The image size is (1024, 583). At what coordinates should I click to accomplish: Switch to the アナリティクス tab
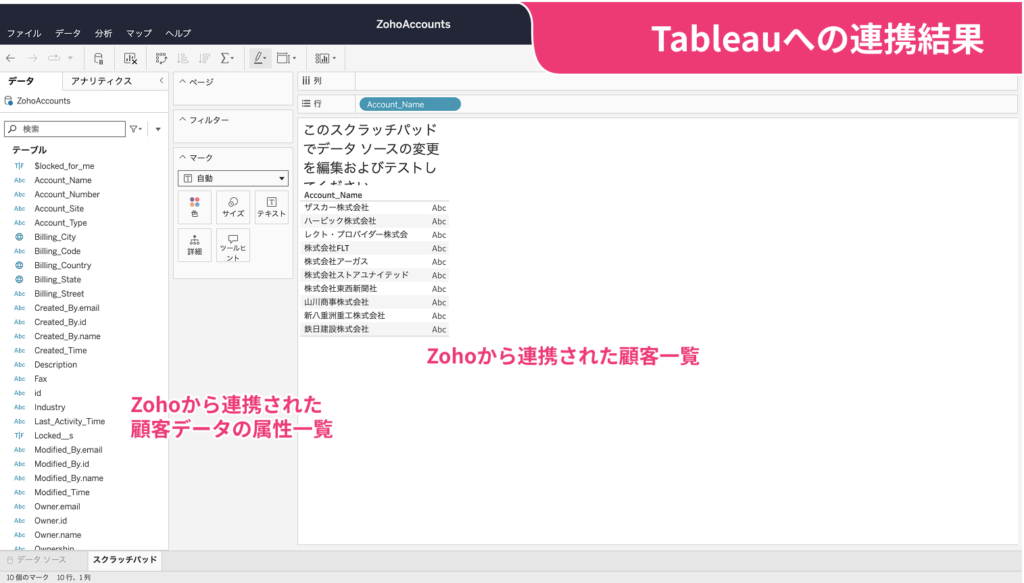click(101, 81)
